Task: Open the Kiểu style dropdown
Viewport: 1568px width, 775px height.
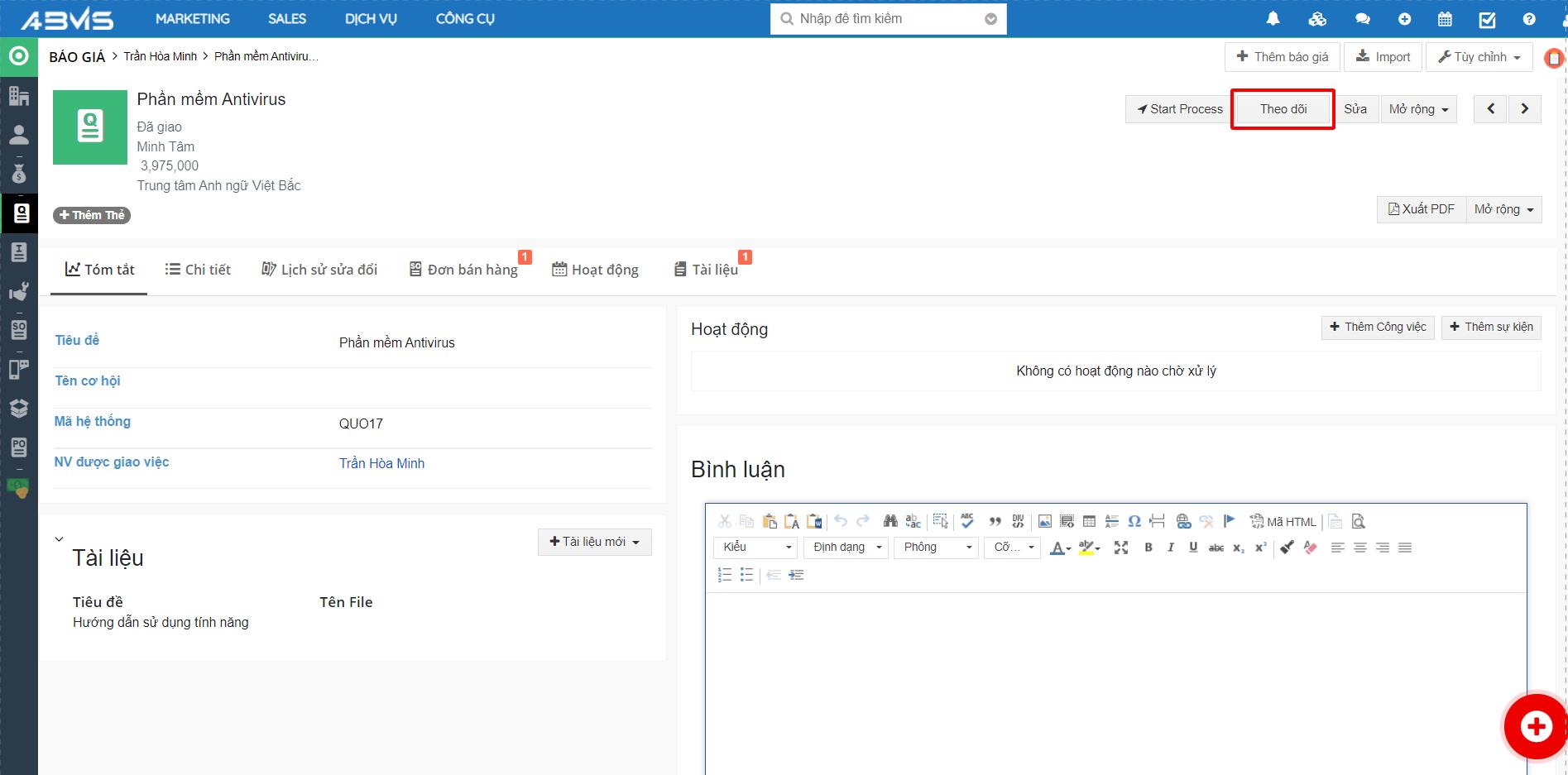Action: point(756,548)
